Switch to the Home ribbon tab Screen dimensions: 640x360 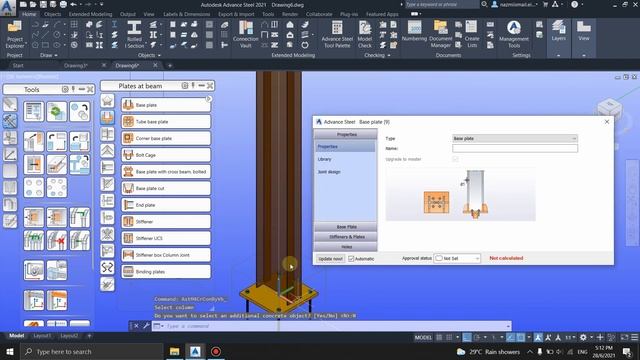(x=29, y=14)
